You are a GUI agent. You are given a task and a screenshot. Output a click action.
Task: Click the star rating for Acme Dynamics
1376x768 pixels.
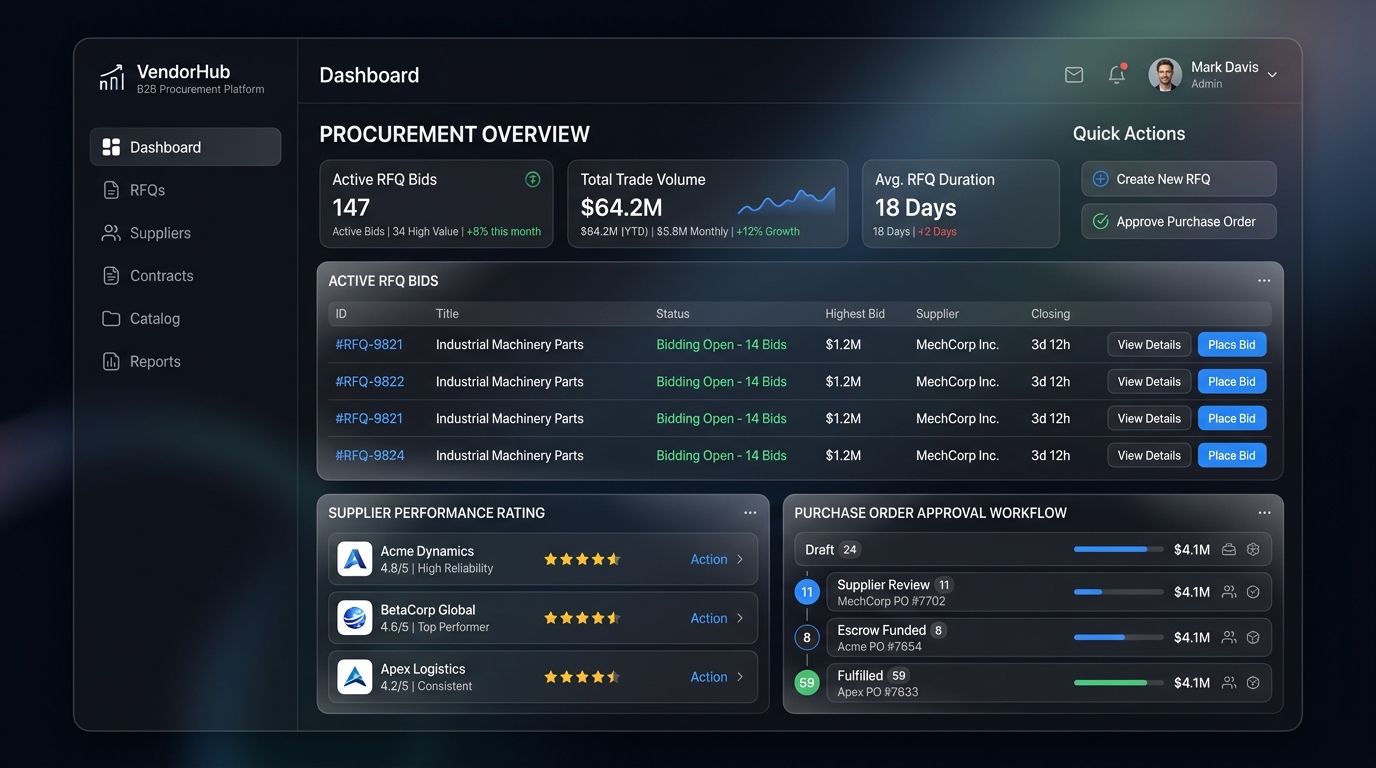click(x=582, y=559)
